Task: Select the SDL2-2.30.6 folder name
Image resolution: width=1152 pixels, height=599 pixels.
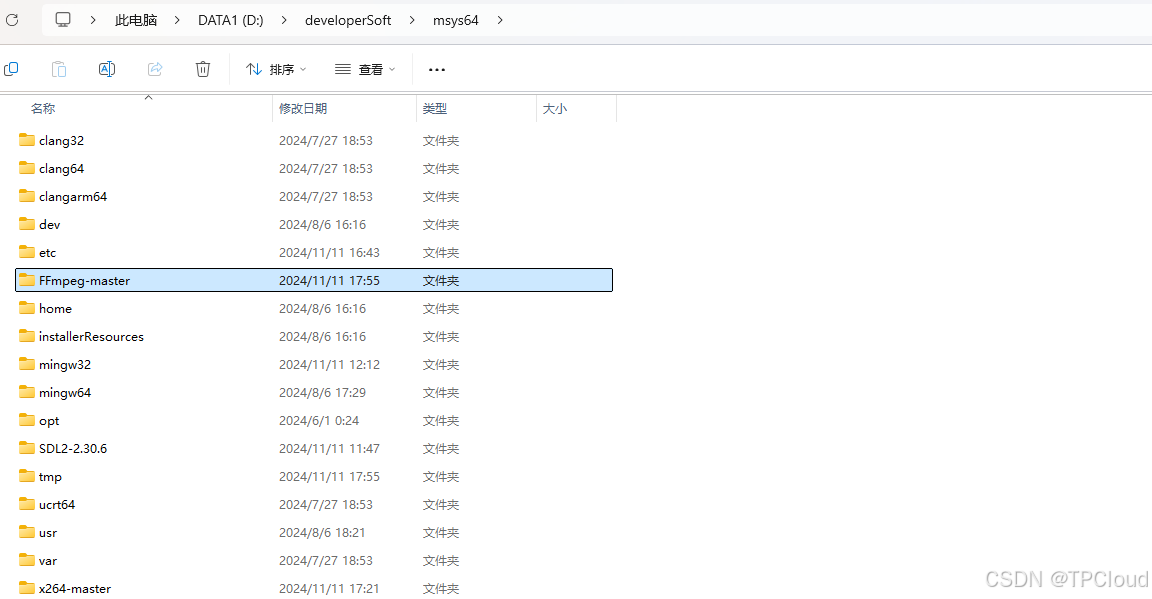Action: [x=73, y=448]
